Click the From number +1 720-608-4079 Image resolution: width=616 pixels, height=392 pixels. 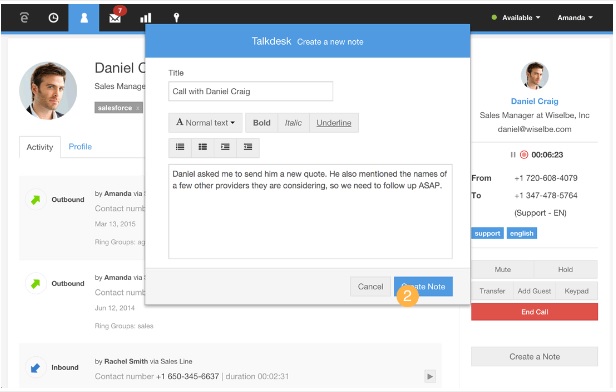click(546, 178)
